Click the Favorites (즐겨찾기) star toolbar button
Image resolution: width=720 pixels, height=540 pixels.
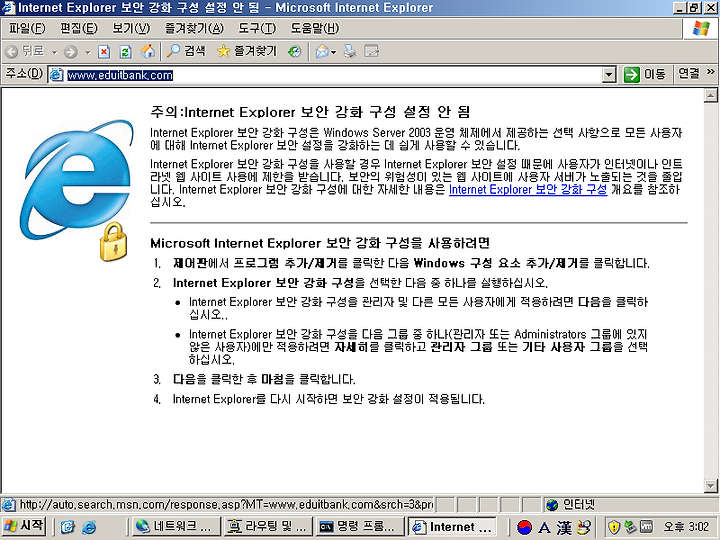click(x=247, y=51)
